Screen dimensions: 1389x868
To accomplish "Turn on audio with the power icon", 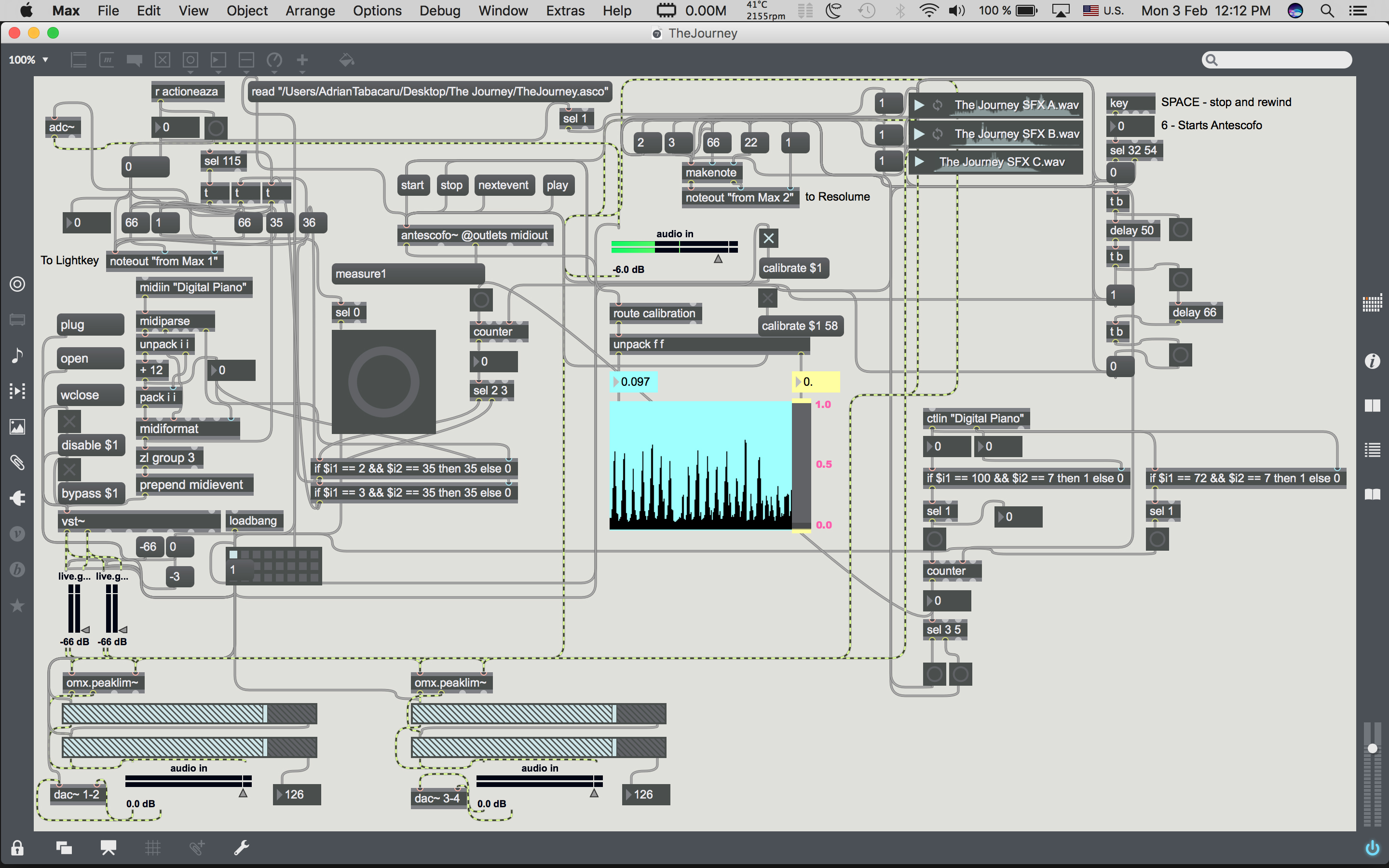I will [1372, 847].
